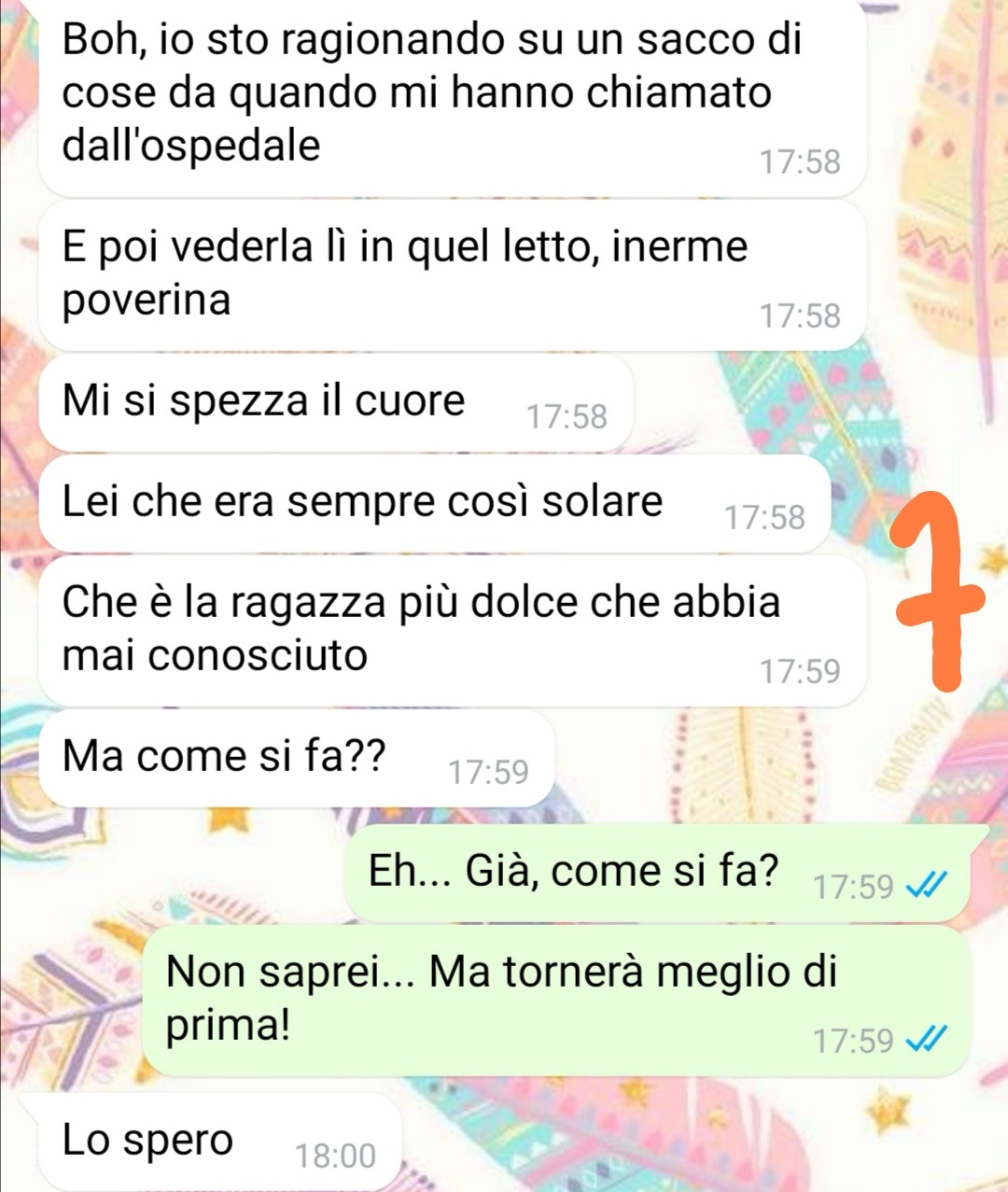Screen dimensions: 1008x1192
Task: Tap the word 'poverina' in second message
Action: pyautogui.click(x=147, y=301)
